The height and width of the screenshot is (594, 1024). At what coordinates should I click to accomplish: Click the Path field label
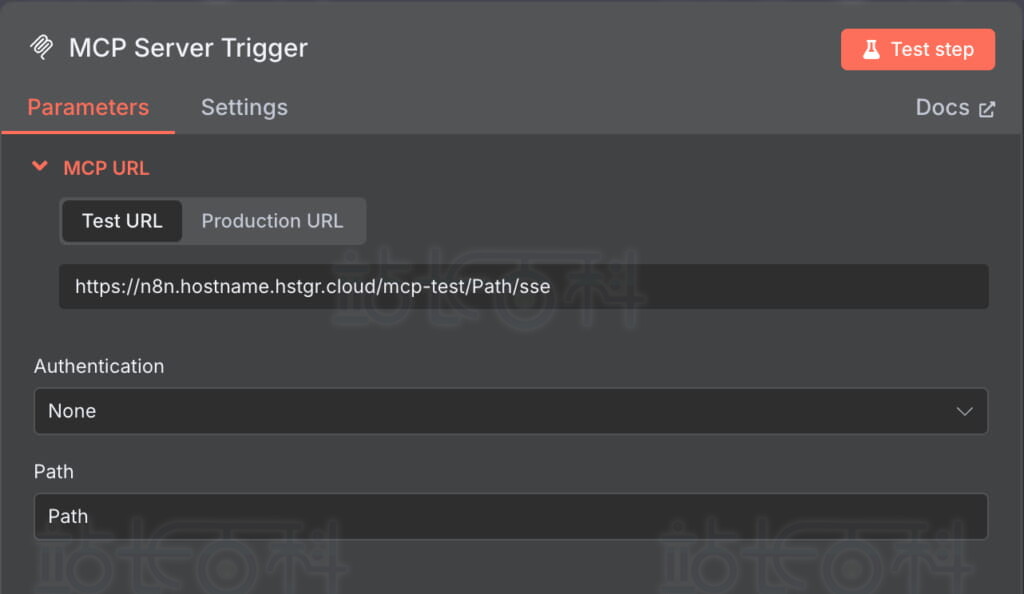54,471
